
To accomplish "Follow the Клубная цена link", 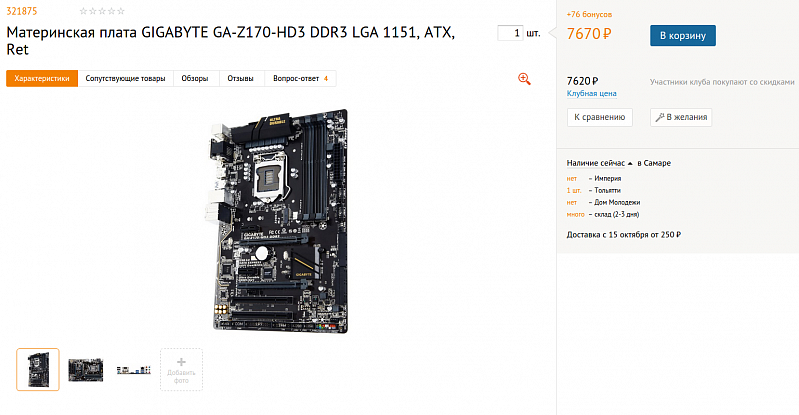I will 592,93.
